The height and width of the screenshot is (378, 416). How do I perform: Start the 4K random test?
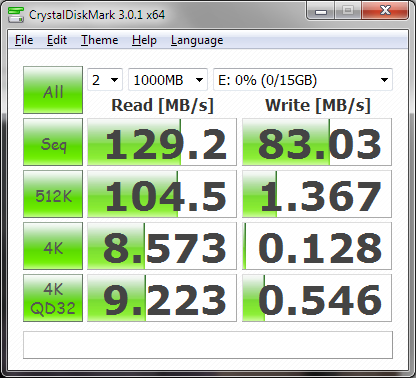(x=53, y=246)
